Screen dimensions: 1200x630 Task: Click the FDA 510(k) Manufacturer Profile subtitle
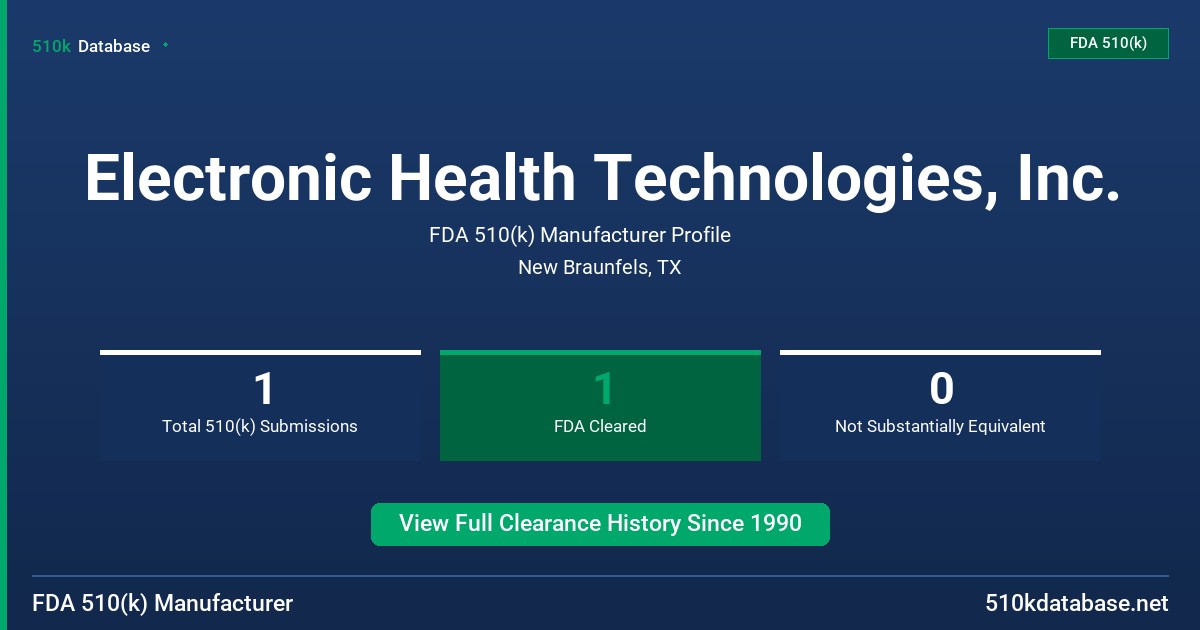(x=580, y=235)
